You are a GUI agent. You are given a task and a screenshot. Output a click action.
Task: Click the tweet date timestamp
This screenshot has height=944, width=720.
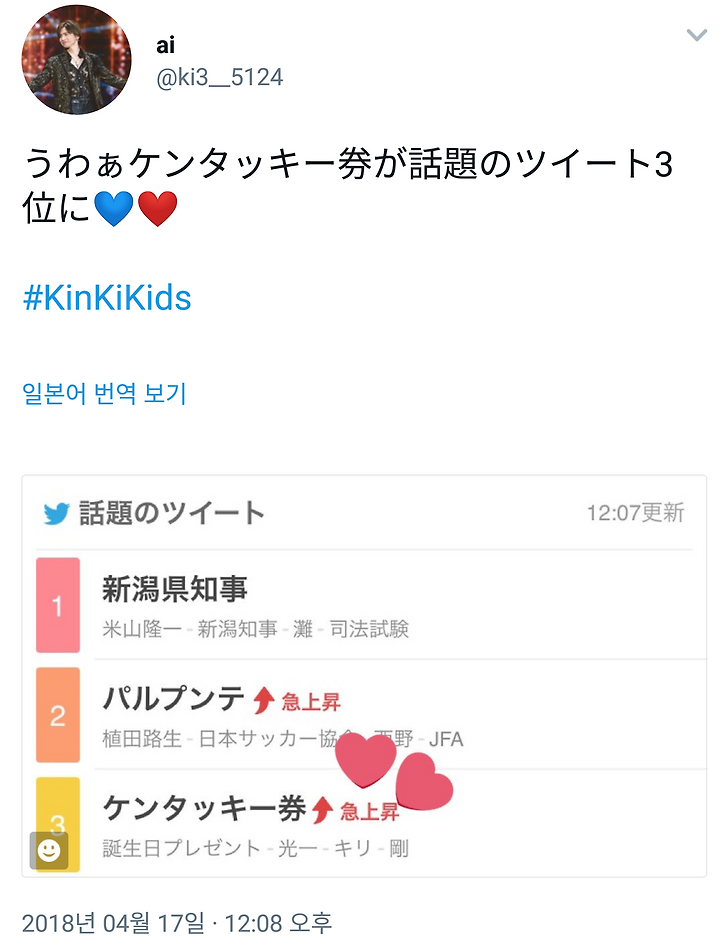point(177,922)
